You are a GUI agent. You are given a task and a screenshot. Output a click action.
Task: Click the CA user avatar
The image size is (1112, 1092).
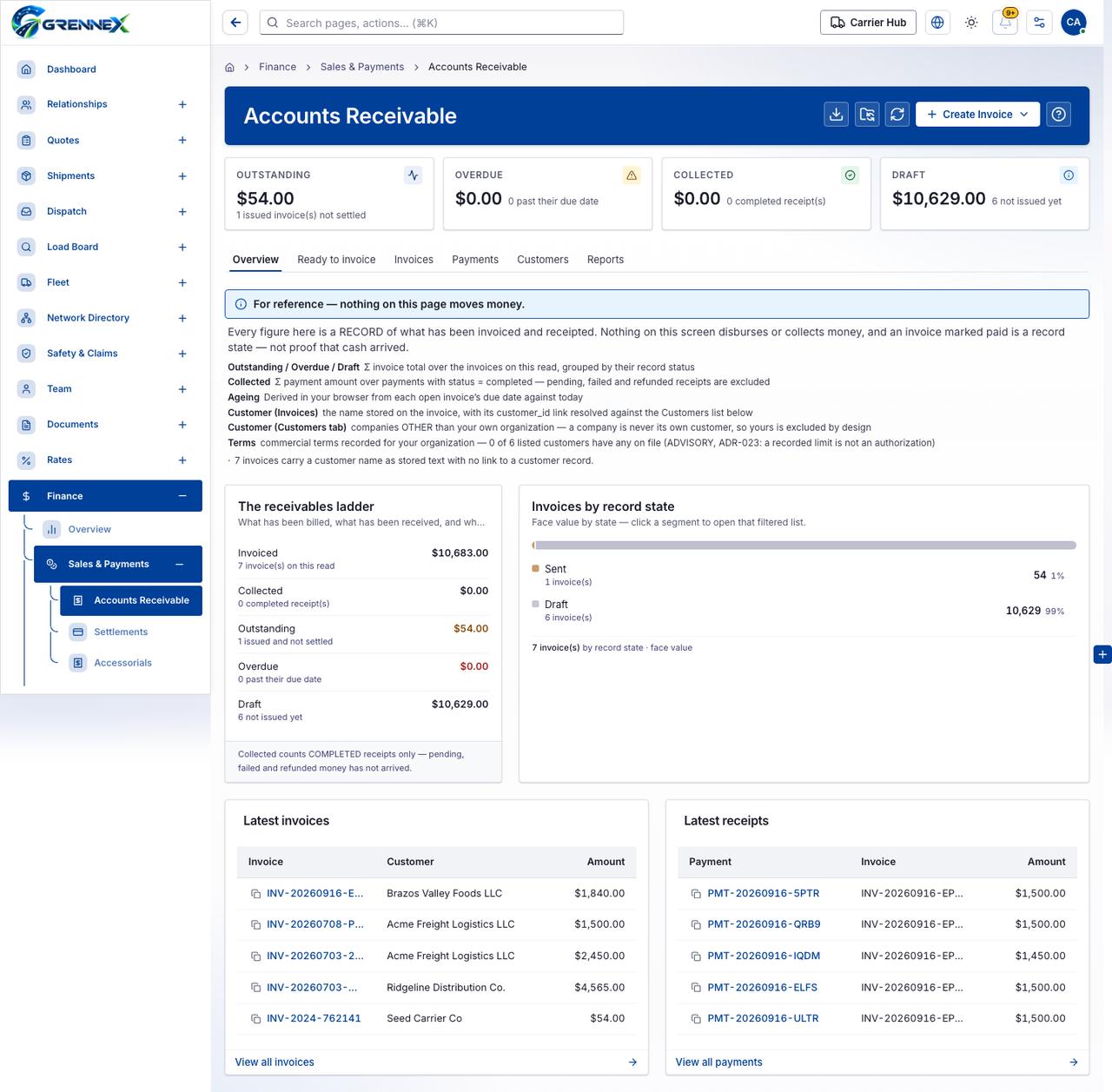[1074, 23]
